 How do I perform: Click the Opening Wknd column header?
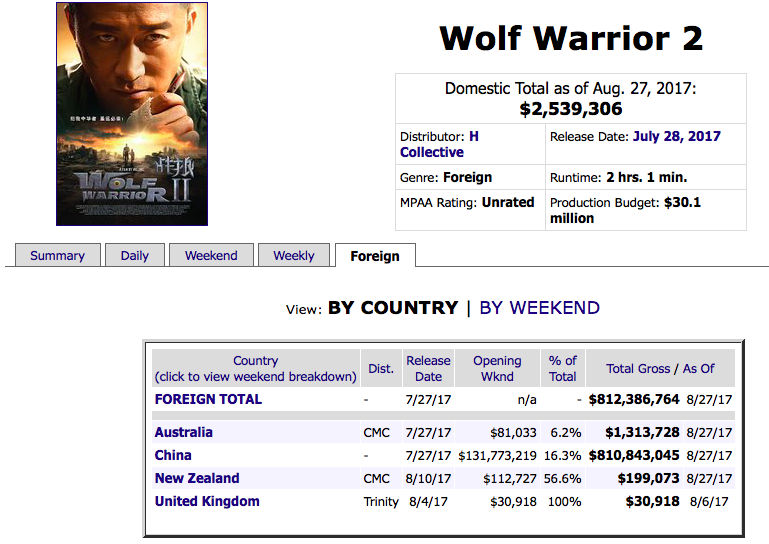[497, 368]
